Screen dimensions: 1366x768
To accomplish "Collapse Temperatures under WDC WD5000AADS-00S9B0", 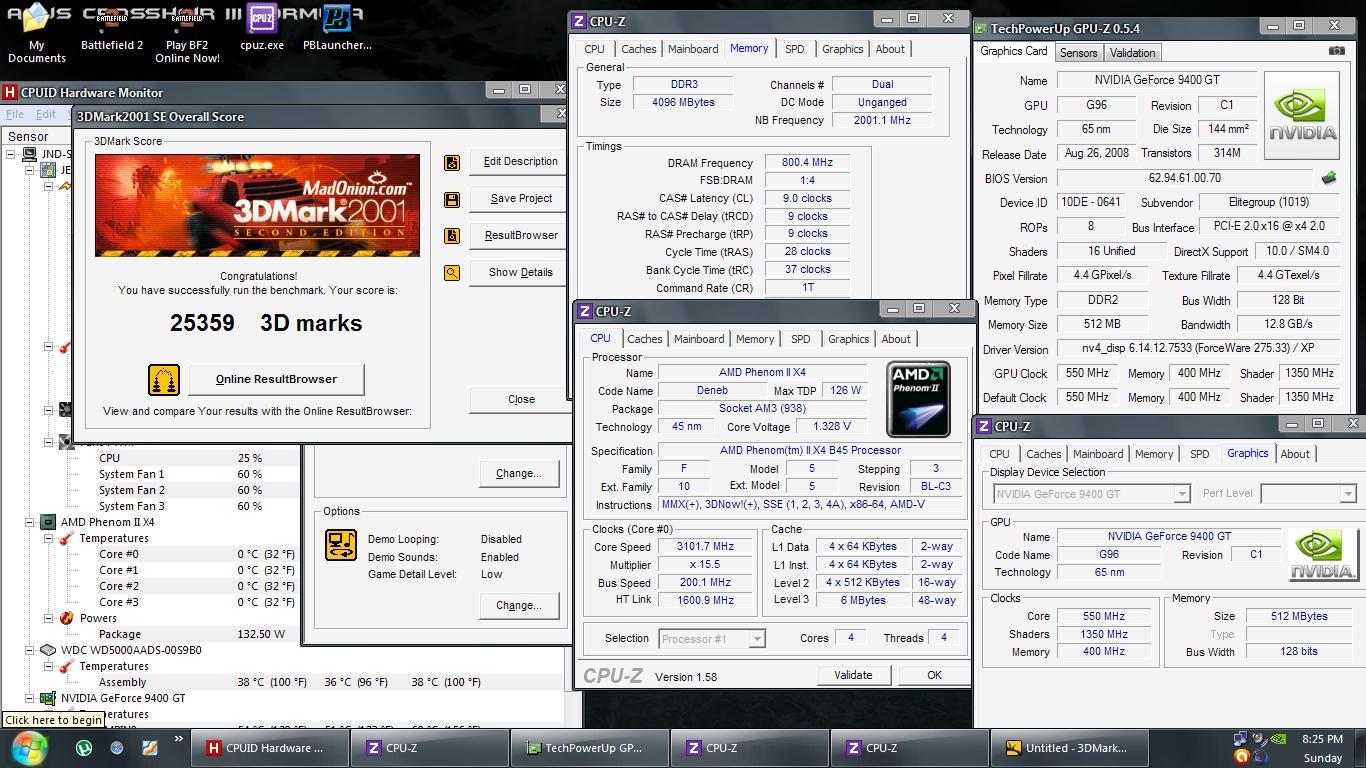I will [x=48, y=666].
